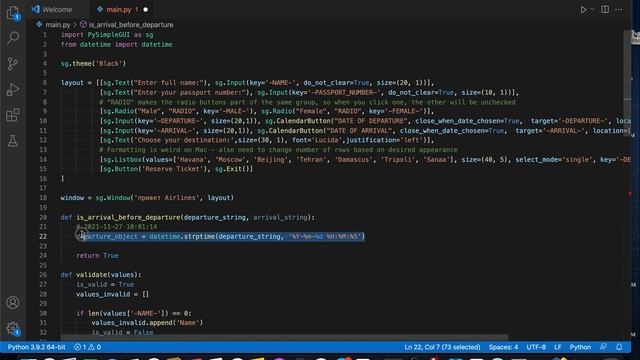This screenshot has width=640, height=360.
Task: Click 'values_invalid = []' on line 28
Action: (113, 294)
